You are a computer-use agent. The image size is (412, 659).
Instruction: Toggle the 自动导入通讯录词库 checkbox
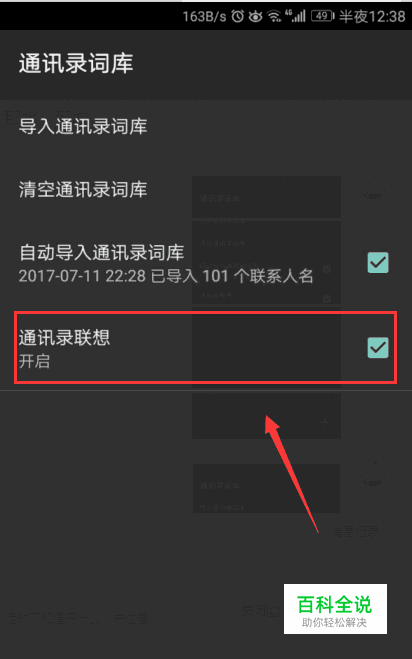pyautogui.click(x=378, y=263)
